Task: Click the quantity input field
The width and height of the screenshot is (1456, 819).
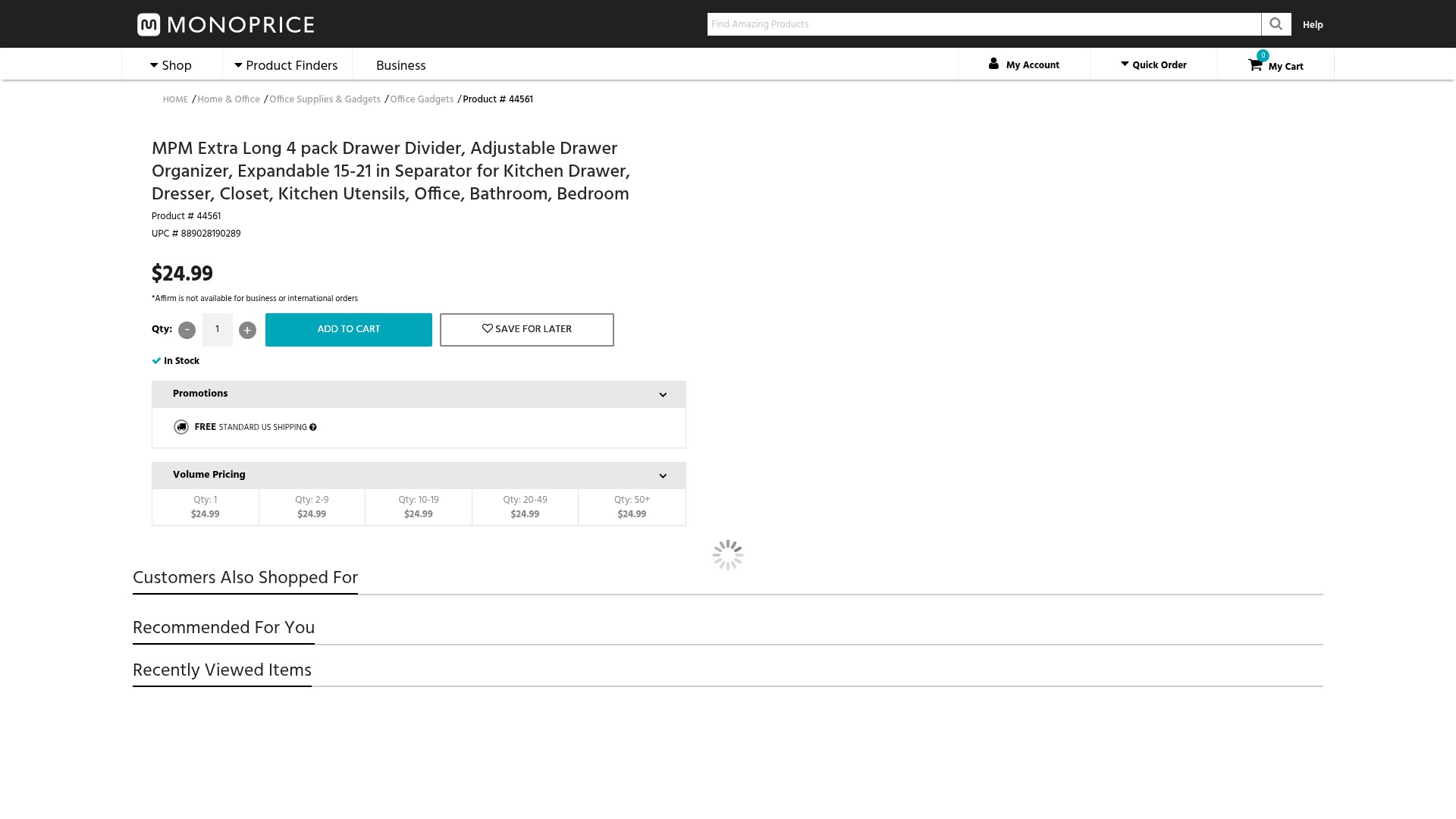Action: coord(218,330)
